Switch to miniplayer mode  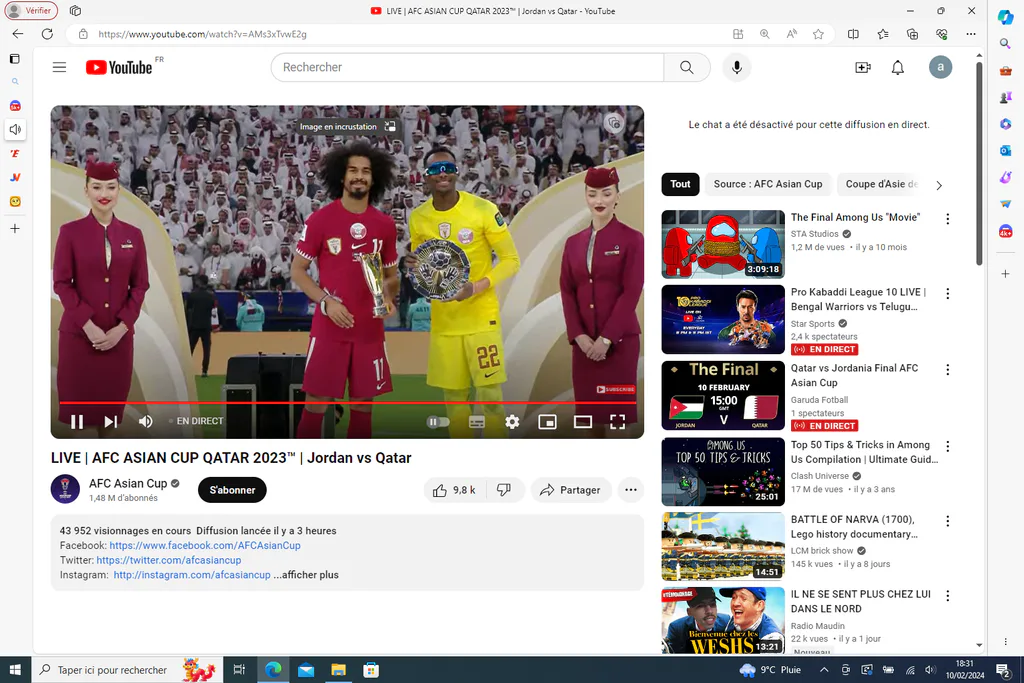[x=547, y=422]
